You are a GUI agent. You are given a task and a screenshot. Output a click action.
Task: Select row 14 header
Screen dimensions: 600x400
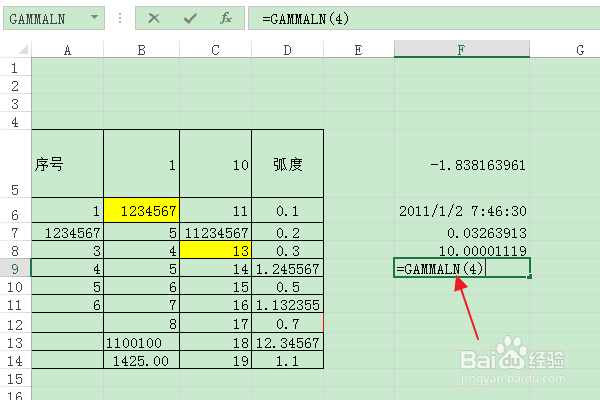pos(15,360)
